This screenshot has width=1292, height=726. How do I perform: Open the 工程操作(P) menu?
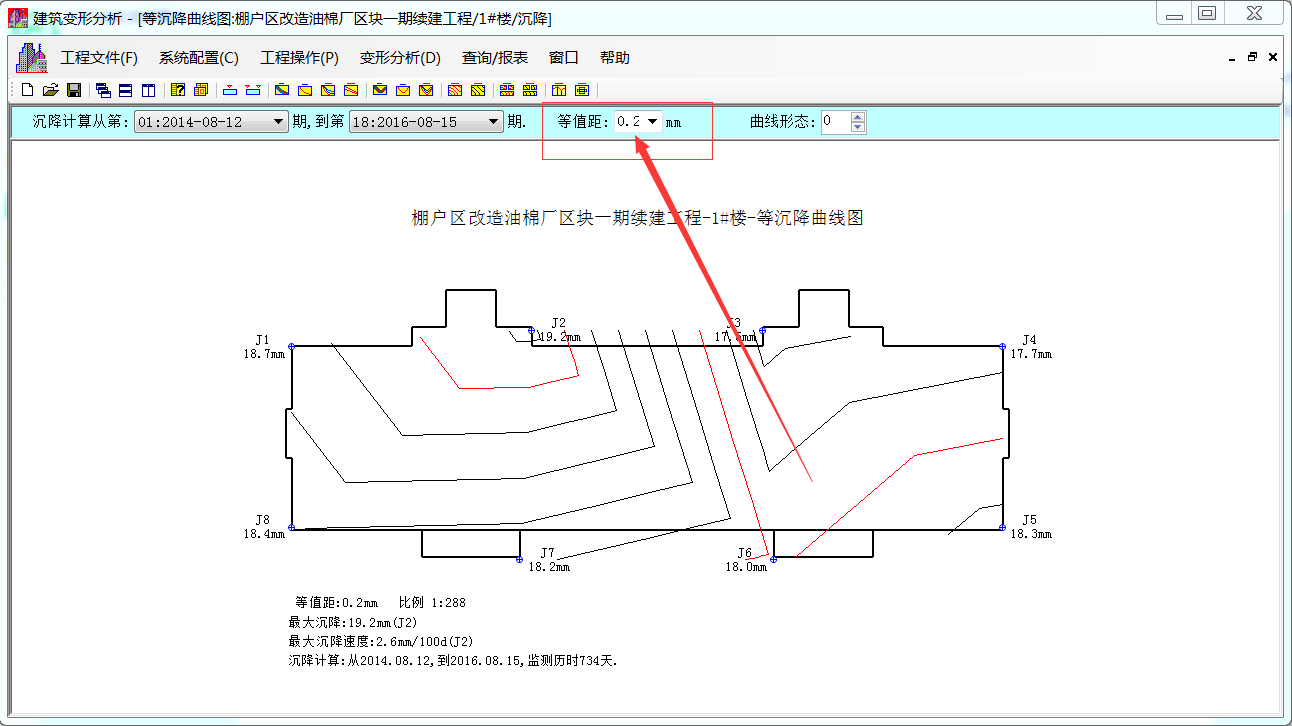click(x=300, y=58)
